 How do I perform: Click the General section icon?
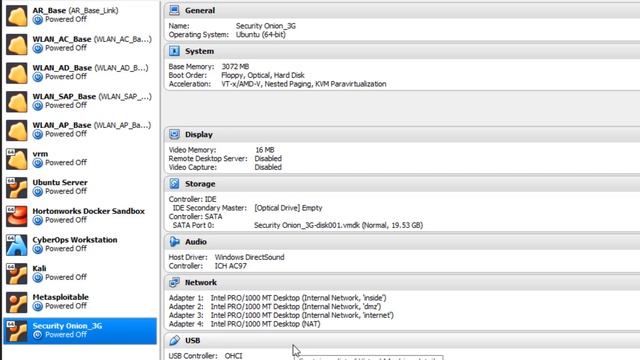[174, 10]
